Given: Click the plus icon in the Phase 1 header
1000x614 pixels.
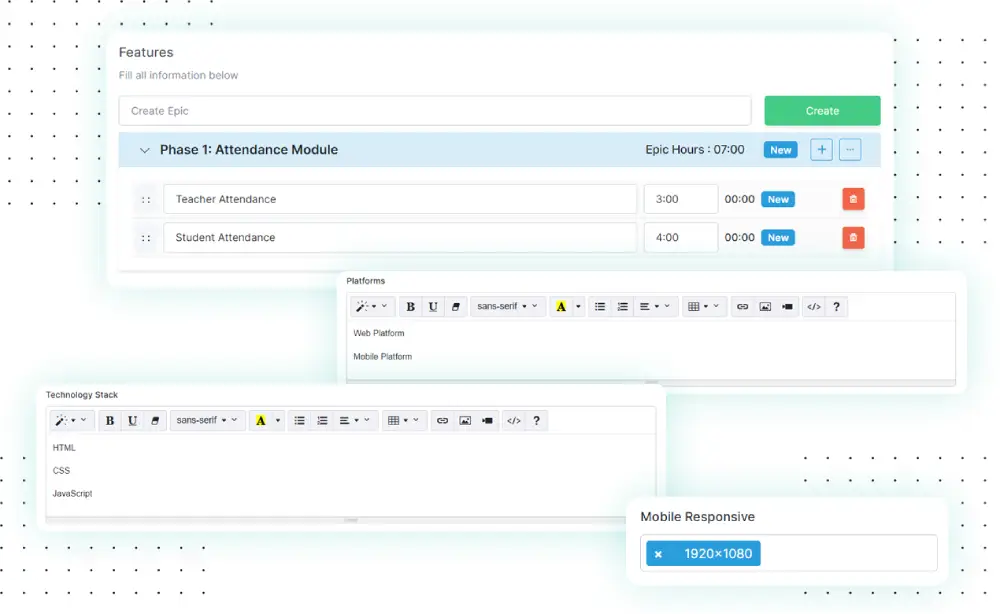Looking at the screenshot, I should click(x=821, y=150).
